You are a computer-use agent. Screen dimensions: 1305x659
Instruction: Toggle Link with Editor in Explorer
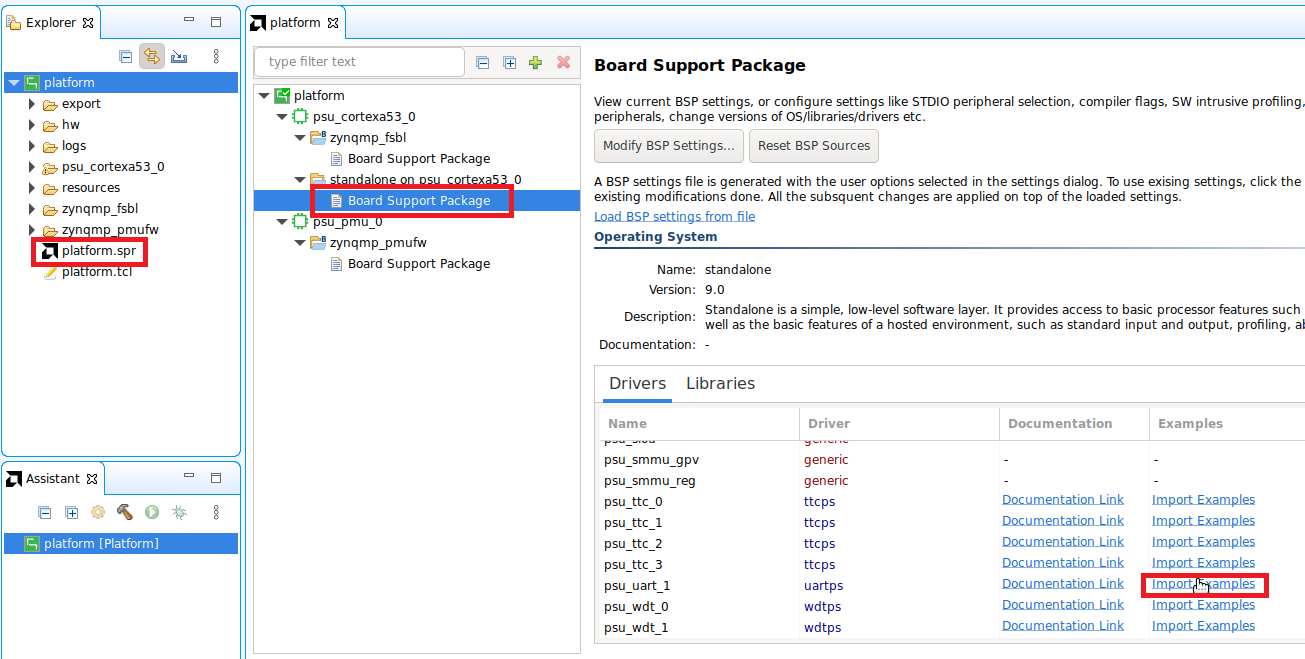(152, 57)
